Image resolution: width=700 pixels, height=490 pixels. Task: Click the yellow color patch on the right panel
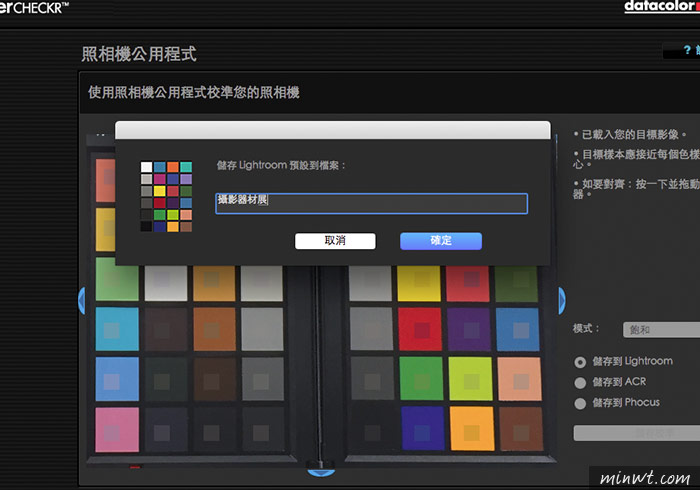[419, 283]
